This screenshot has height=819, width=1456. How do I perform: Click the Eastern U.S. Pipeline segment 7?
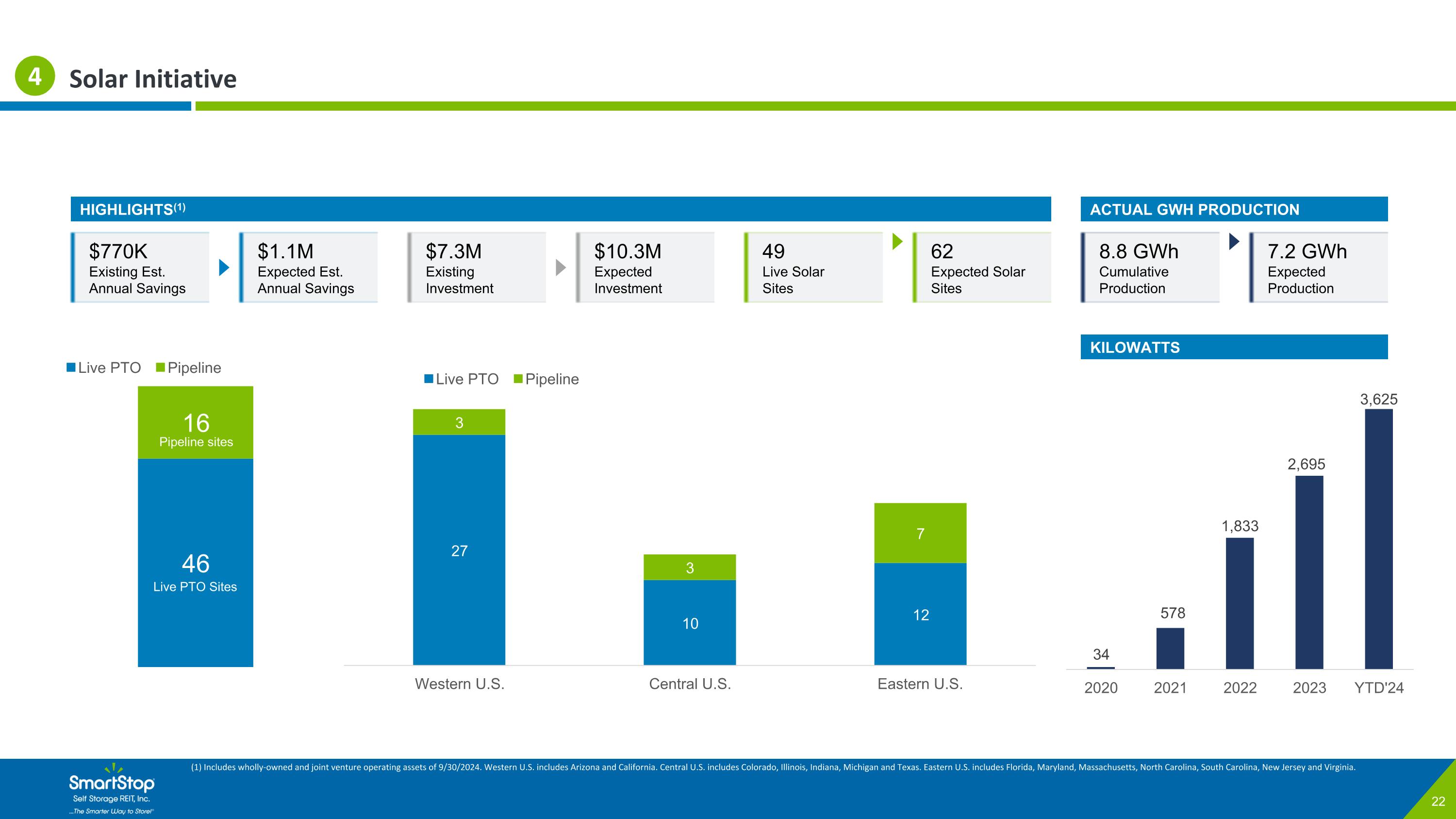pos(920,533)
